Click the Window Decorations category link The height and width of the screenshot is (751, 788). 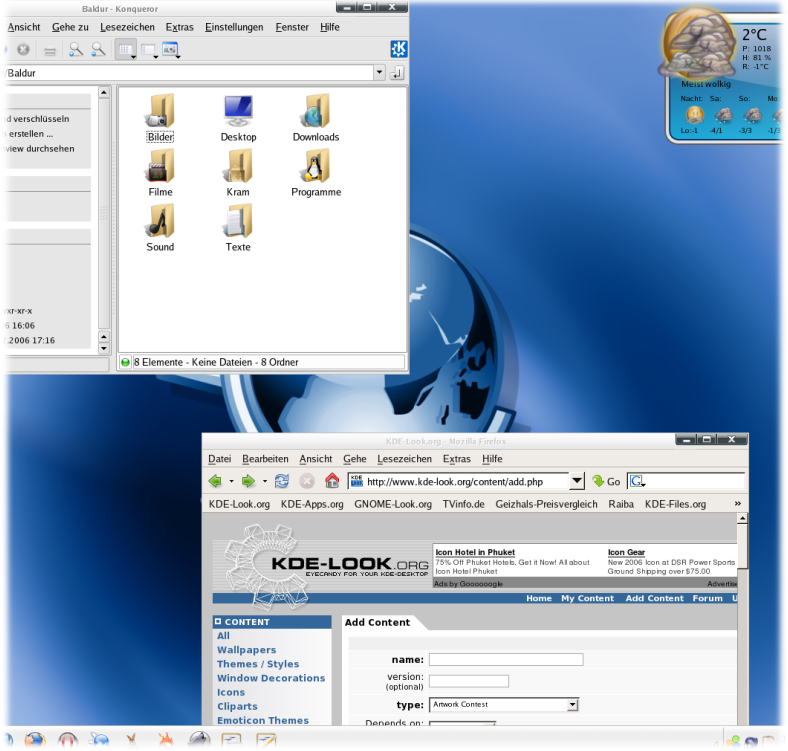click(x=271, y=678)
